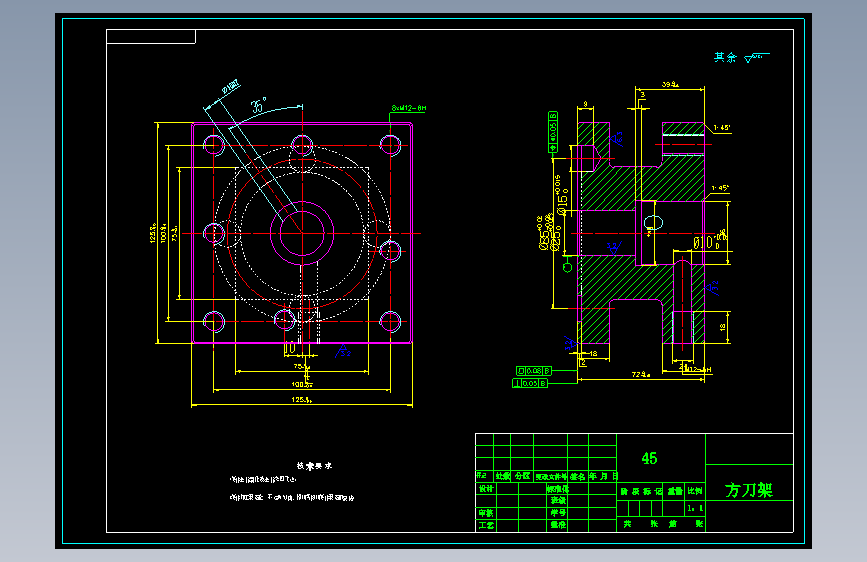Select the second technical requirement line
Viewport: 867px width, 562px height.
[292, 497]
